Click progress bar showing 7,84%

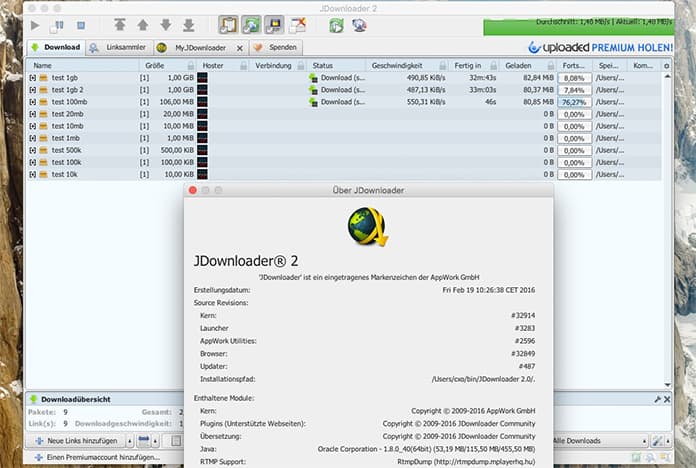(574, 90)
